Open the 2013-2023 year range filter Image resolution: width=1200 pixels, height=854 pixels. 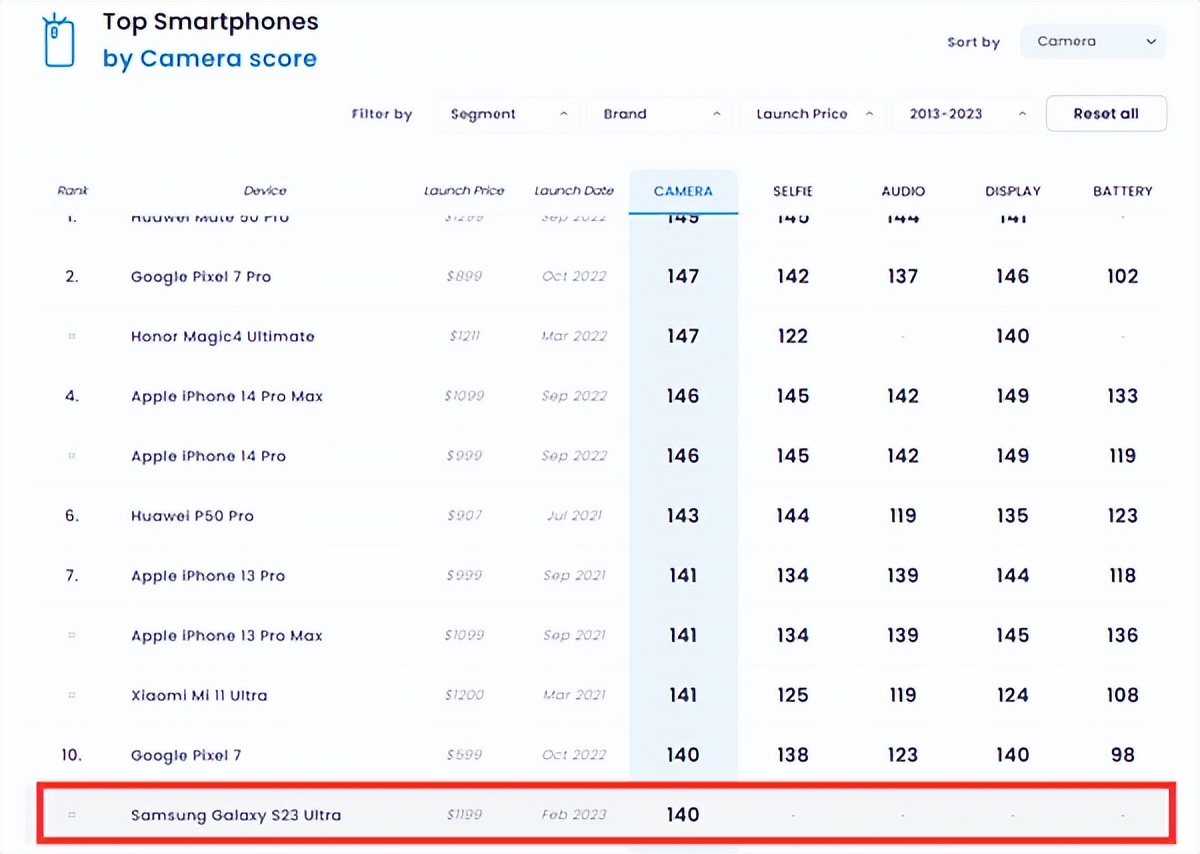click(965, 114)
